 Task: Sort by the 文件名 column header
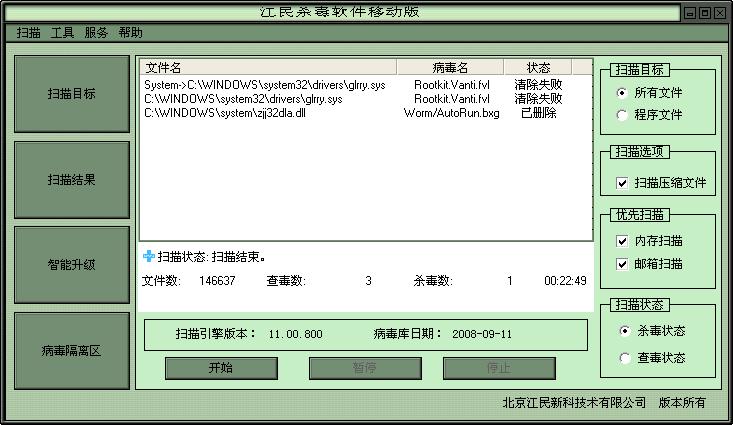(268, 68)
